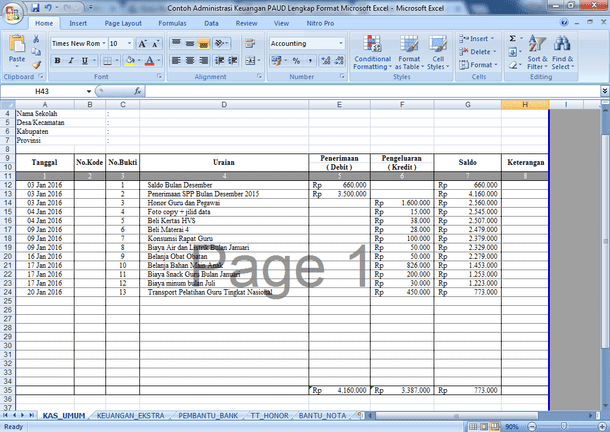The height and width of the screenshot is (432, 610).
Task: Apply percent style to the cell
Action: [x=296, y=61]
